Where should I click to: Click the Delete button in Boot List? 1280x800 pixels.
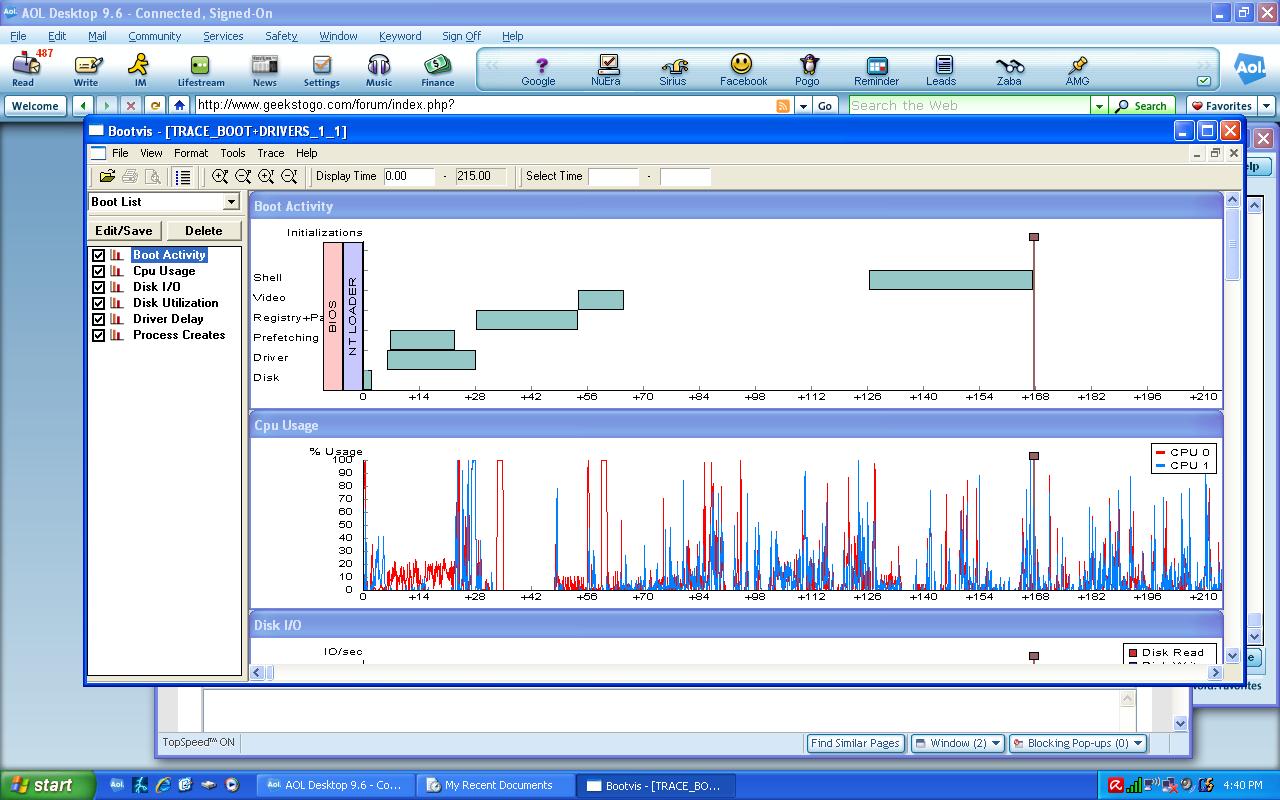(203, 230)
